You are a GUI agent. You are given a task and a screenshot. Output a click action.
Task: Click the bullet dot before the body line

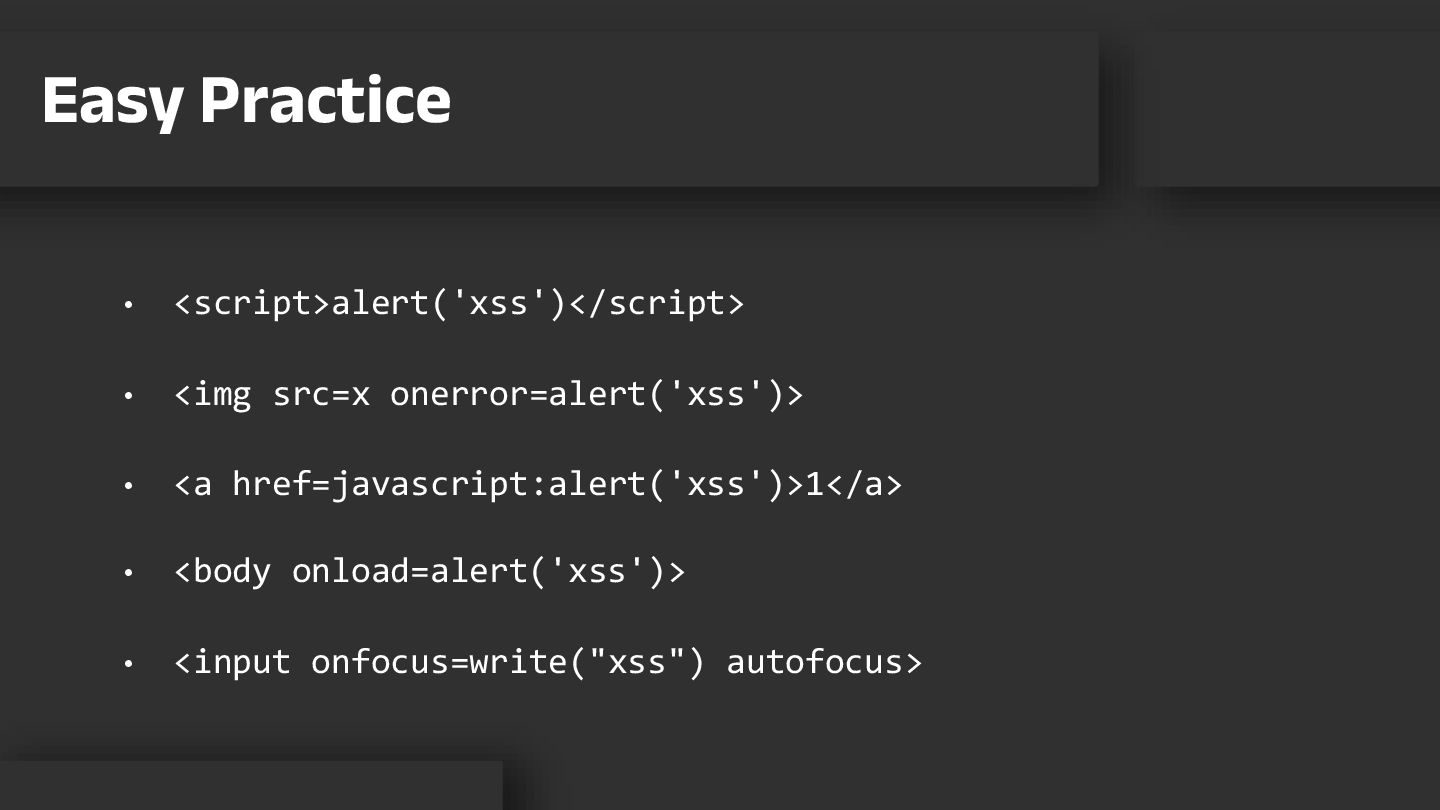[x=128, y=574]
